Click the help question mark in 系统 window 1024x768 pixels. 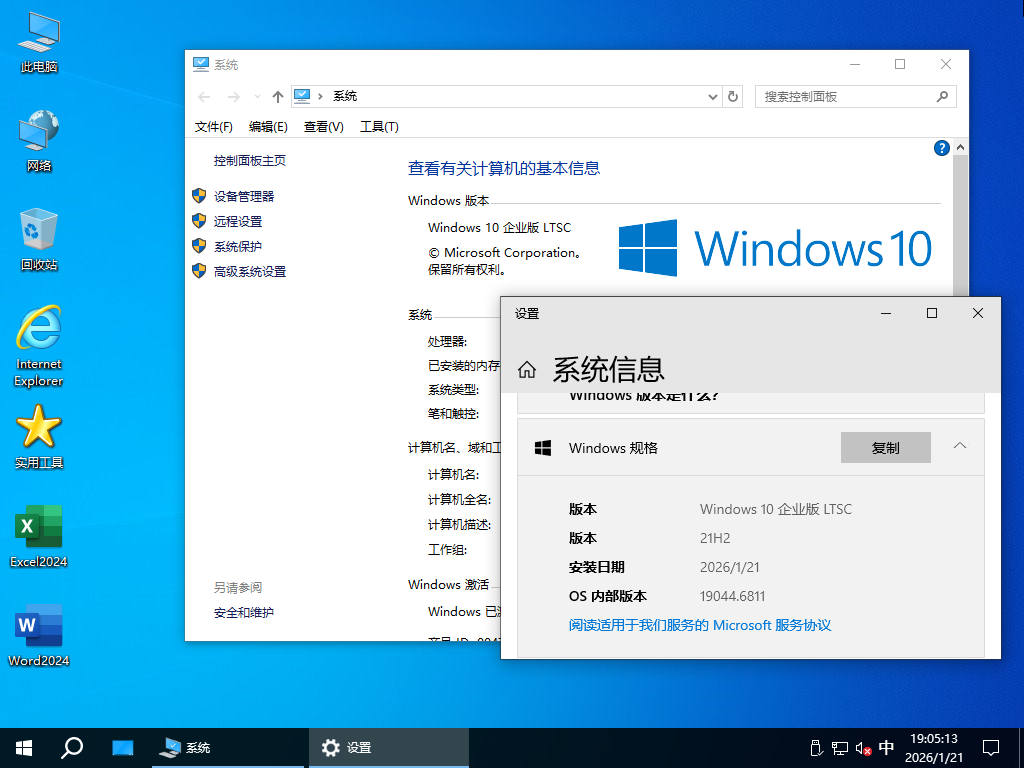tap(941, 147)
